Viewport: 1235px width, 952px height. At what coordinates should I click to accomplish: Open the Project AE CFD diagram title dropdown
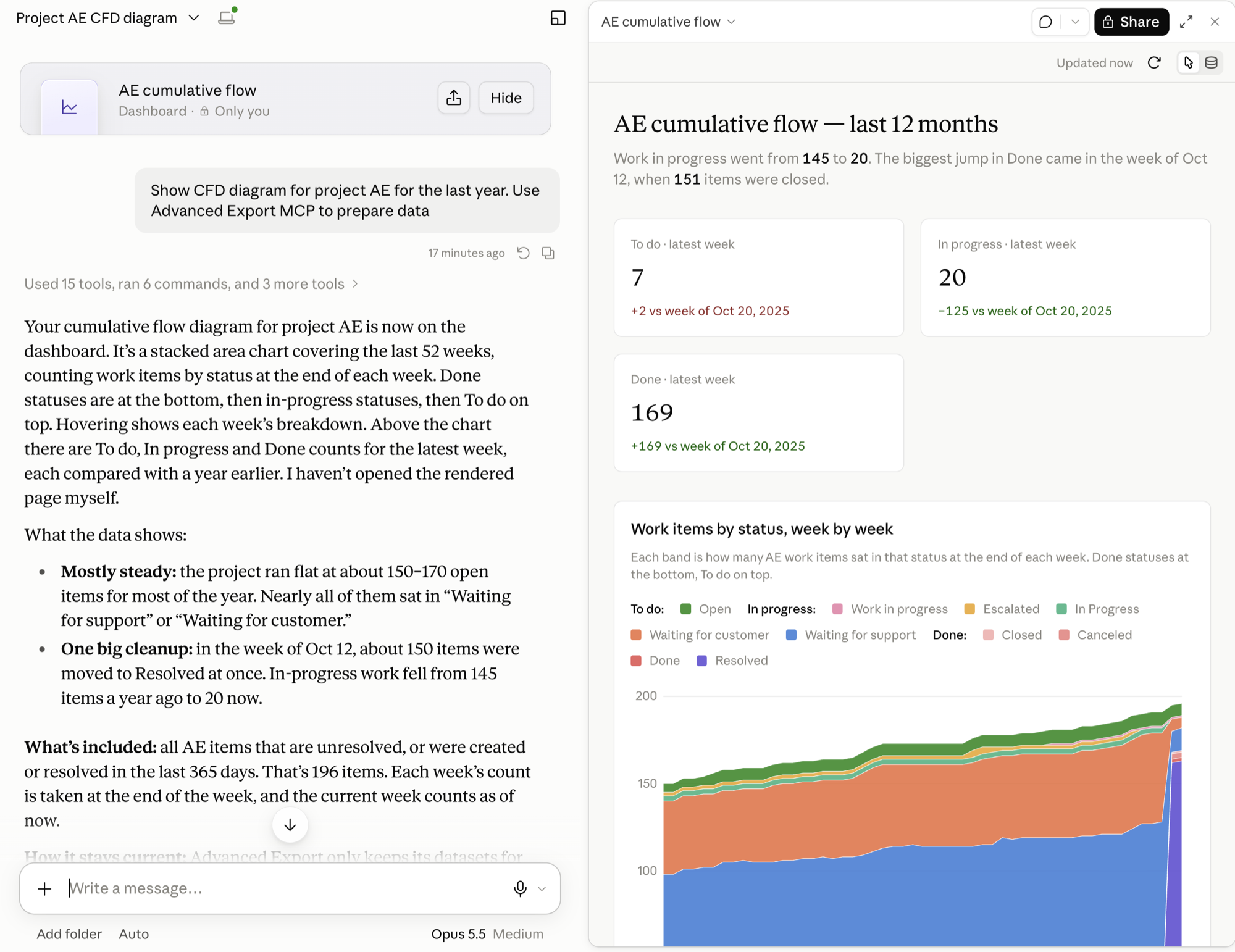click(x=107, y=18)
